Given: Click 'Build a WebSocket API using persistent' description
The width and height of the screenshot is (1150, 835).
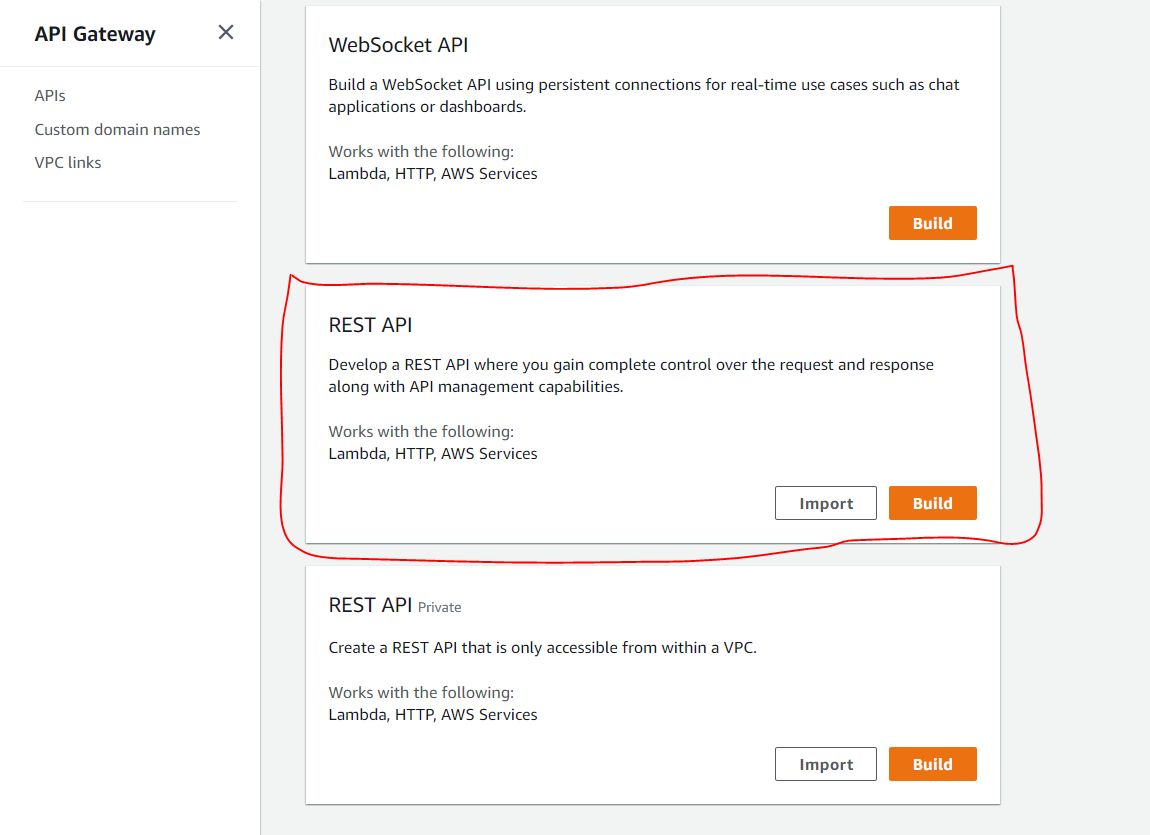Looking at the screenshot, I should click(x=644, y=95).
